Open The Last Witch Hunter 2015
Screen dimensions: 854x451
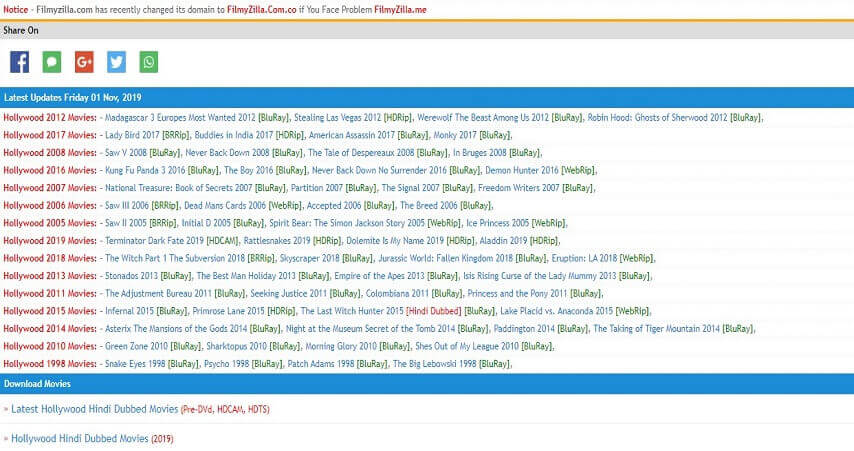[x=398, y=311]
